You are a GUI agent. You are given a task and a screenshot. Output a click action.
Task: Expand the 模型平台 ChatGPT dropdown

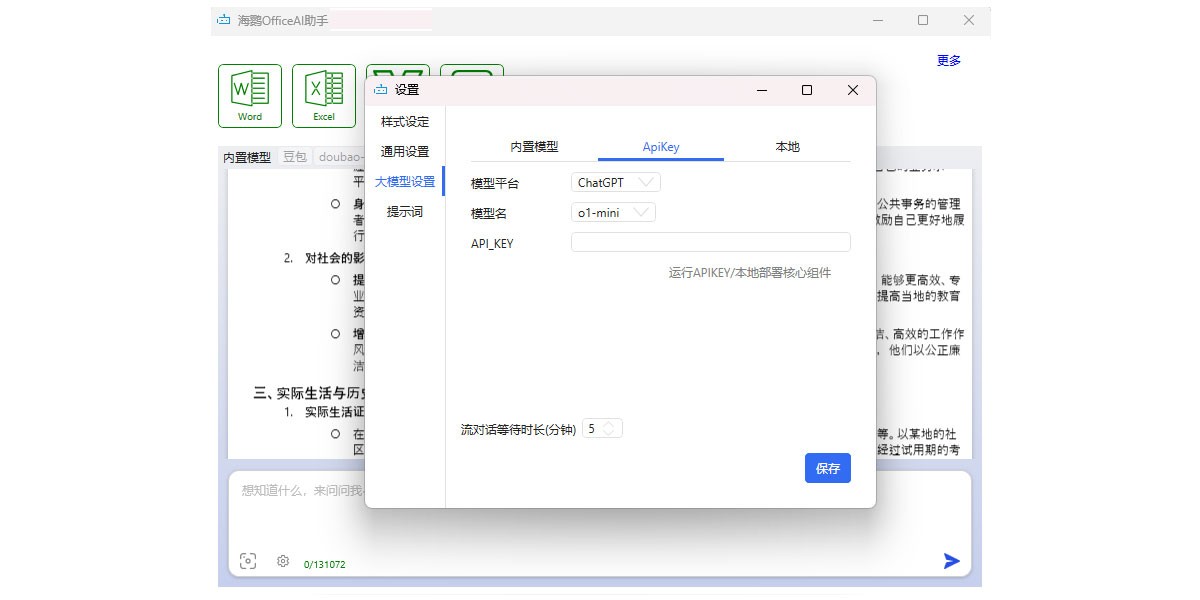(616, 183)
